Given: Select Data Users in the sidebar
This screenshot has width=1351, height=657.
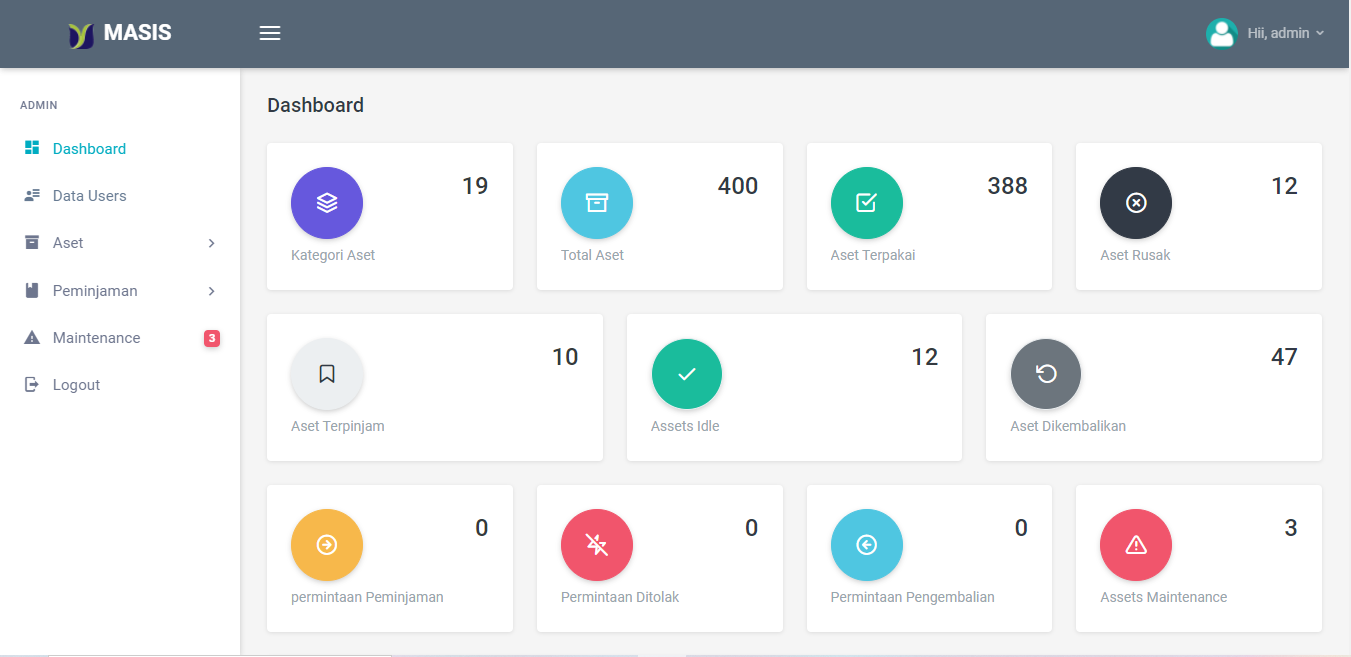Looking at the screenshot, I should point(90,195).
